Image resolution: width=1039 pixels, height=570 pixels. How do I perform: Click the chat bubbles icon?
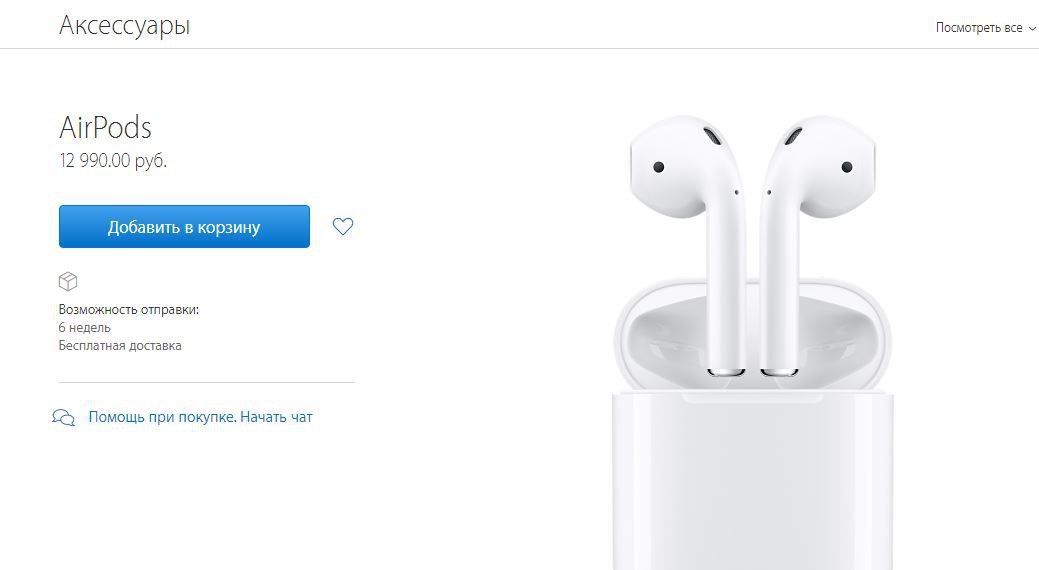[x=64, y=418]
